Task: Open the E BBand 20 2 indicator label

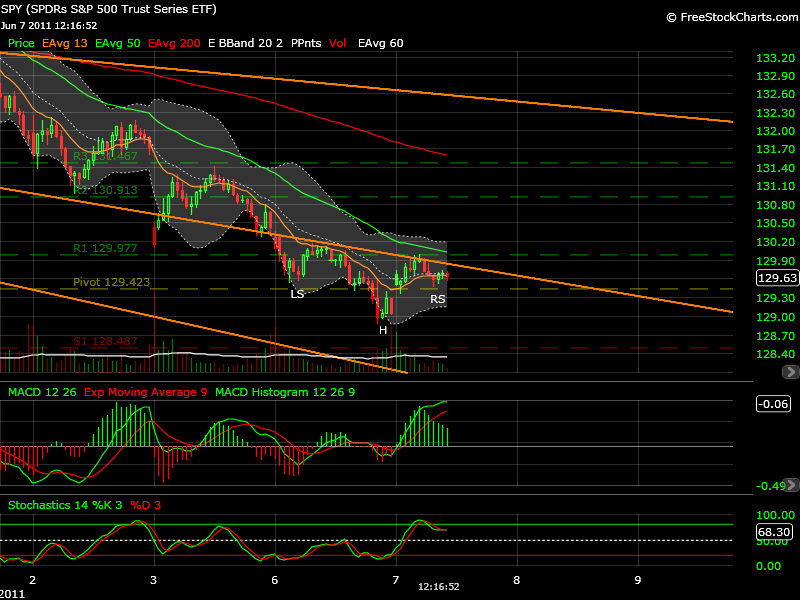Action: coord(245,44)
